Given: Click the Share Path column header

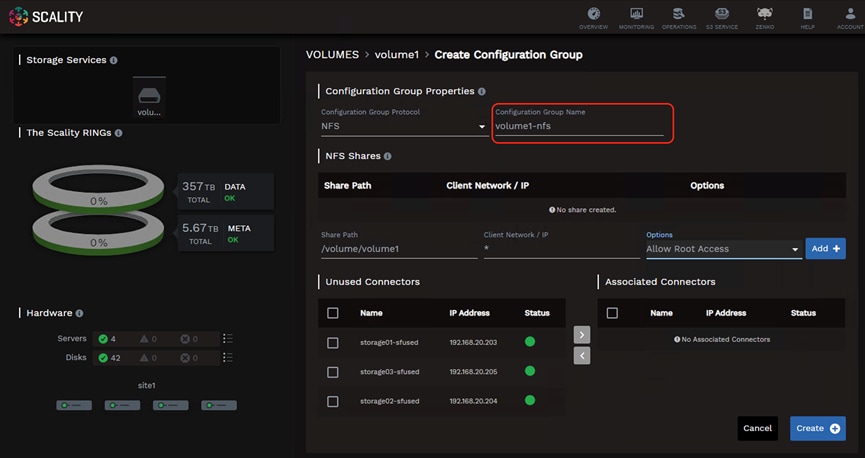Looking at the screenshot, I should pos(348,185).
